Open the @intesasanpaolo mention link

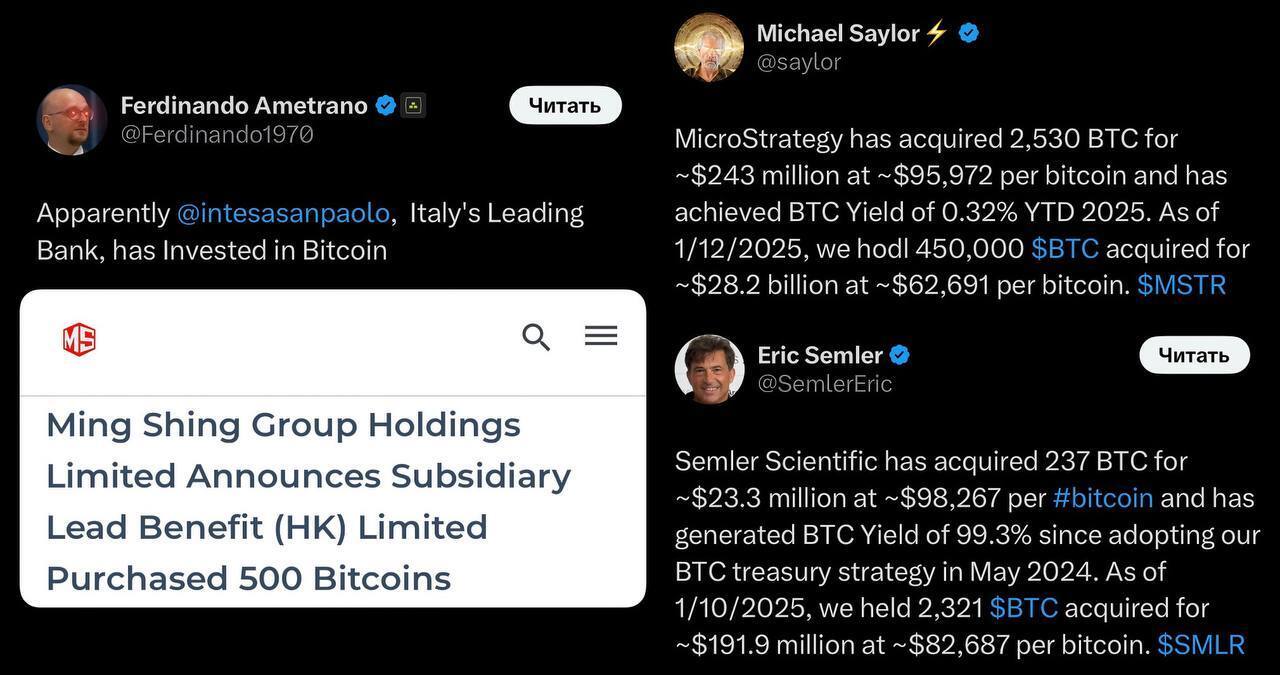tap(283, 212)
